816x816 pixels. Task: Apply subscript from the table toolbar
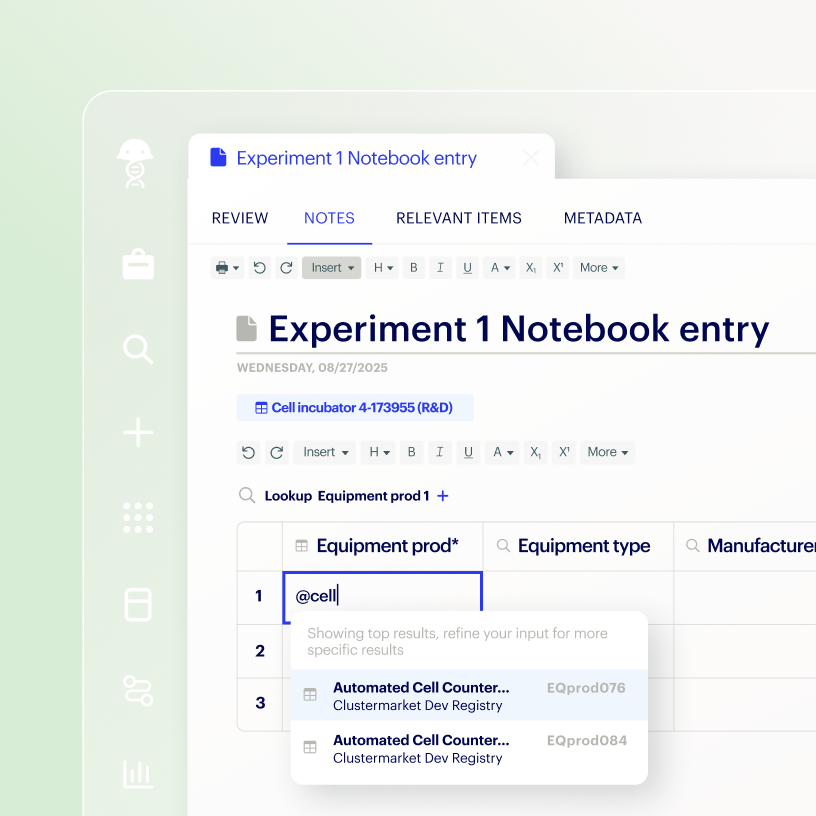click(x=536, y=452)
